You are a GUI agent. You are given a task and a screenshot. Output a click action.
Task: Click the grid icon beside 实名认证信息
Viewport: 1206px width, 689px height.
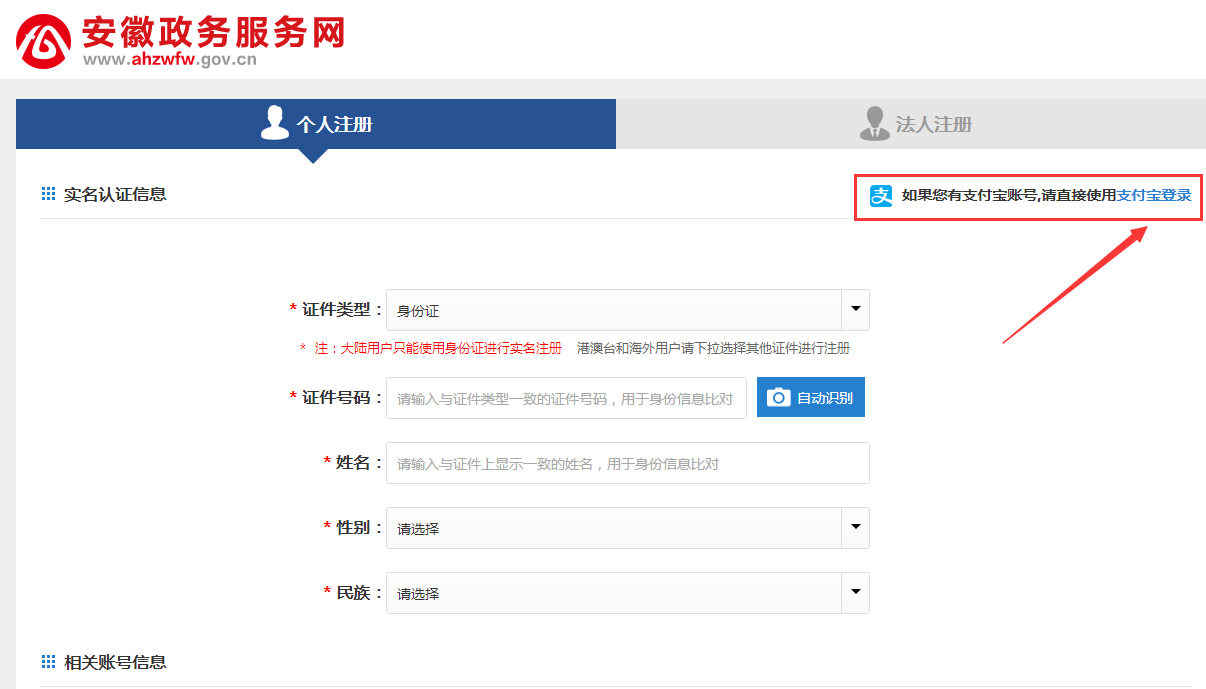[x=48, y=194]
